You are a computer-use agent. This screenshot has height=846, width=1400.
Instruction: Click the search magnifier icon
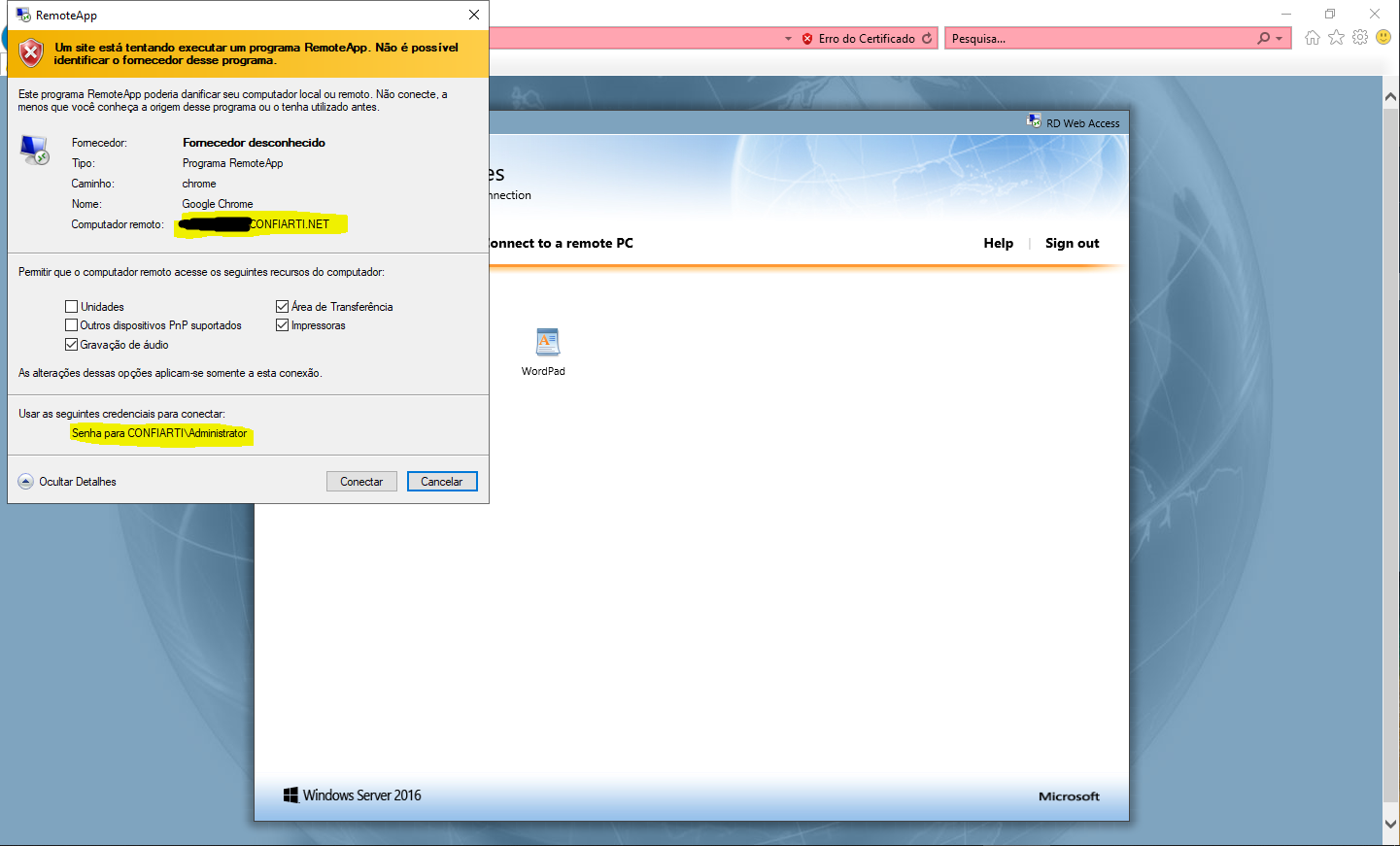tap(1263, 39)
